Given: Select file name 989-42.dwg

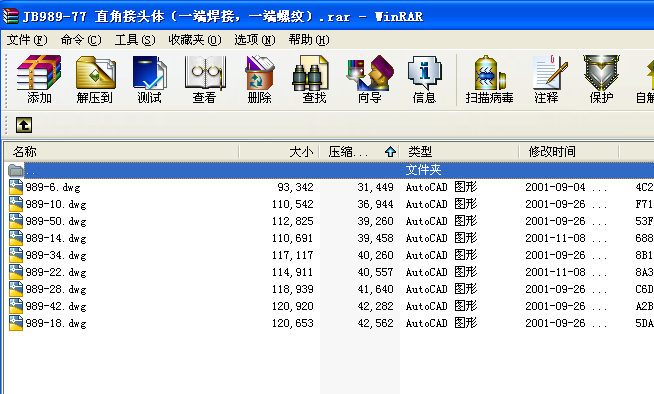Looking at the screenshot, I should 56,306.
